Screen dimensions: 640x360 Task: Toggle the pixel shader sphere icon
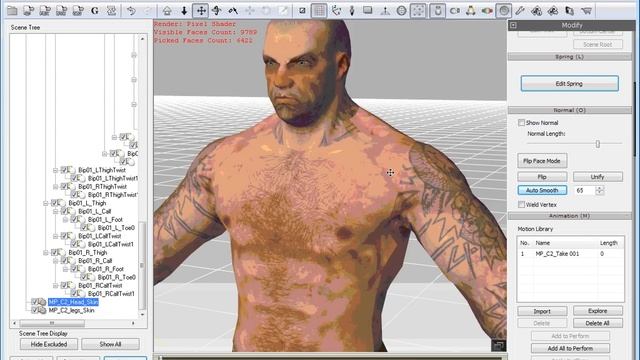pyautogui.click(x=504, y=11)
